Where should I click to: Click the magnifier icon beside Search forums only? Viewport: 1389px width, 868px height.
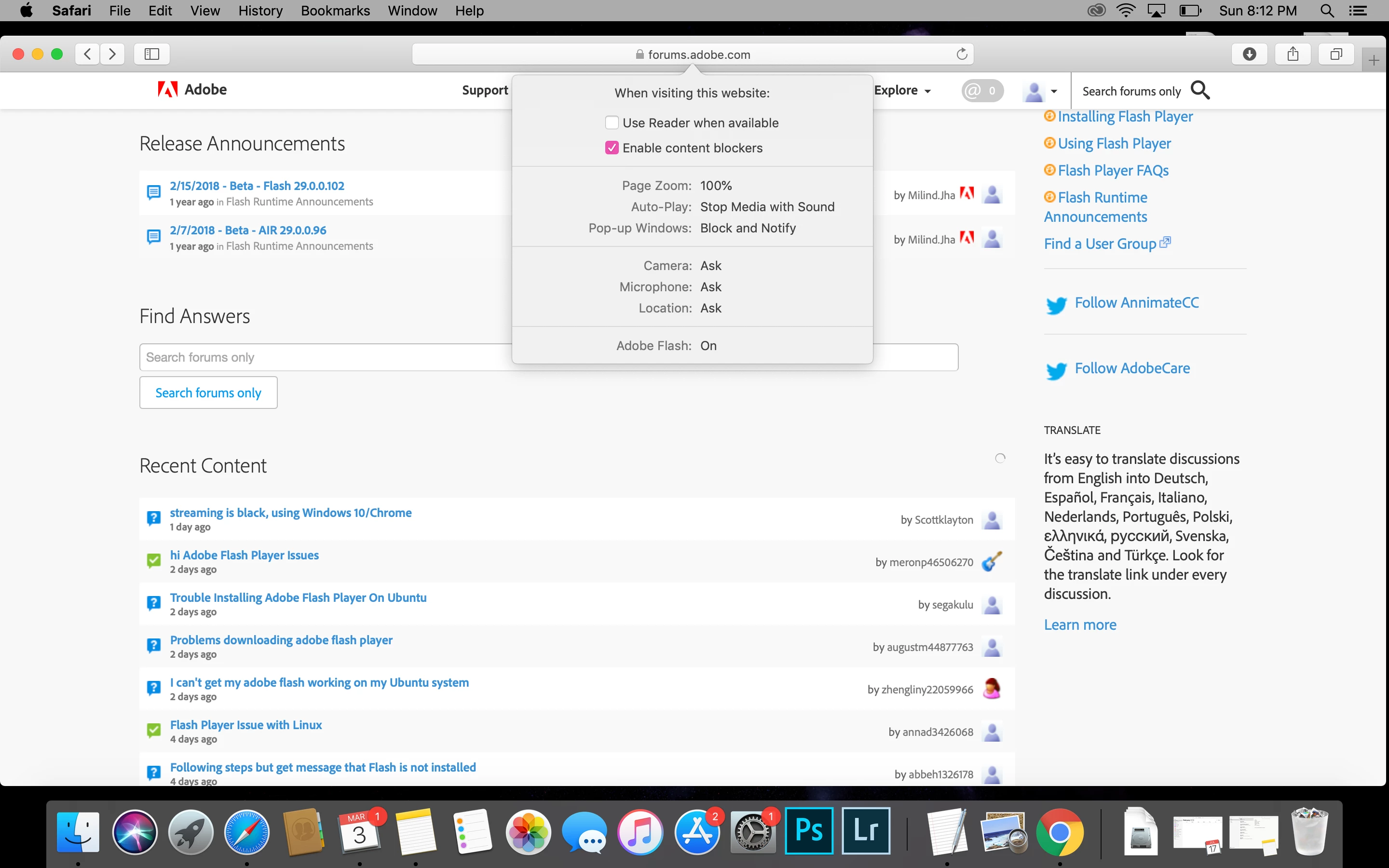(1200, 90)
